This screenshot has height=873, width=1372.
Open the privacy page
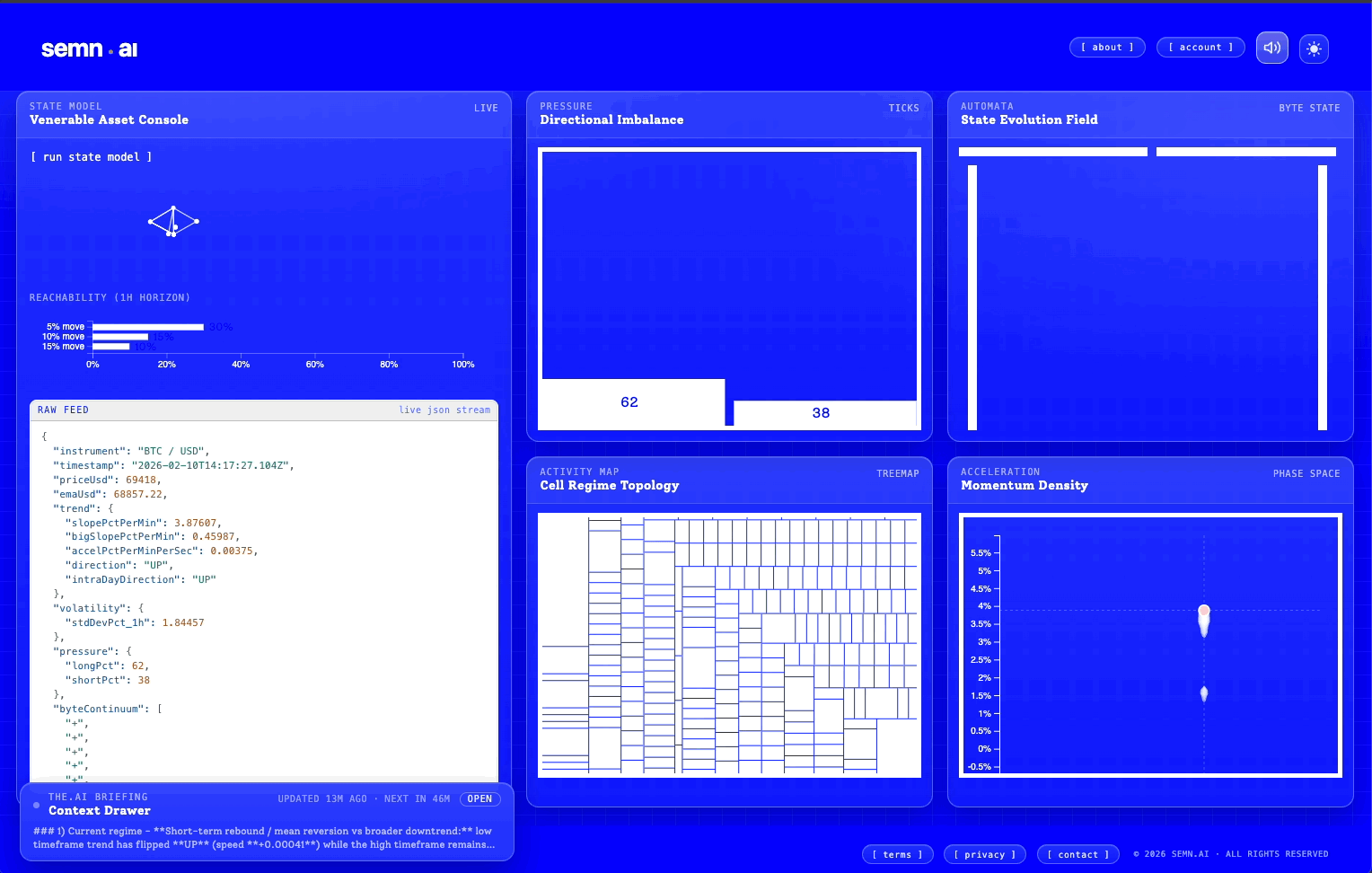click(x=984, y=854)
